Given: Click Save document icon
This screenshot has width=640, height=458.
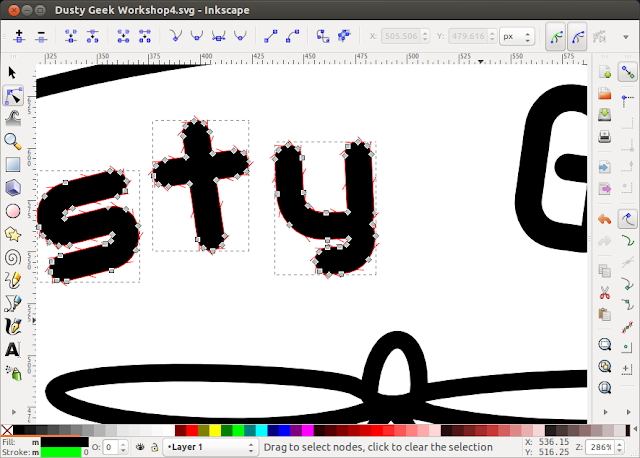Looking at the screenshot, I should point(604,115).
